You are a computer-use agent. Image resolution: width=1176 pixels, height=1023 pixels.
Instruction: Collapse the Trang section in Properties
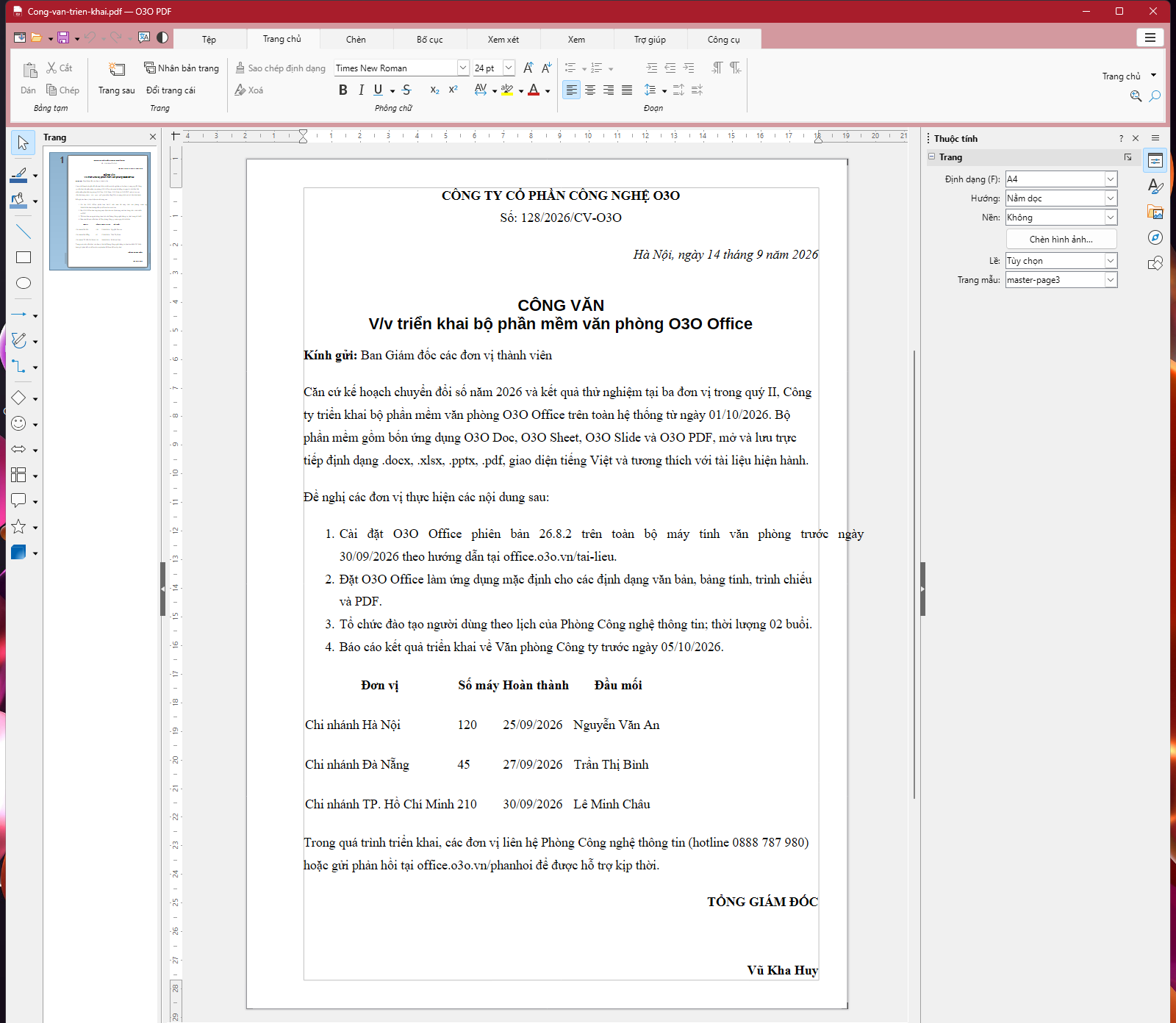tap(932, 157)
